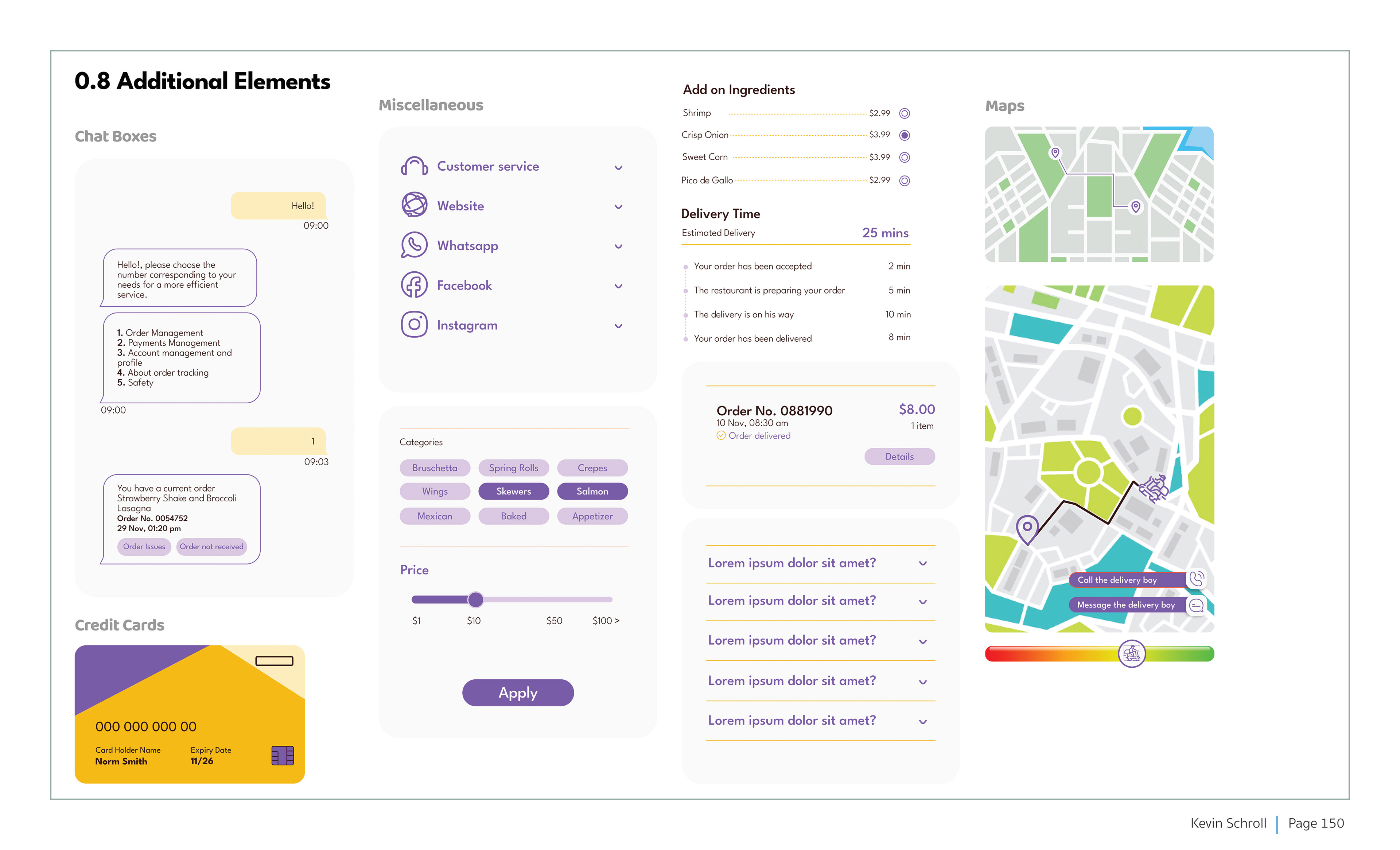Expand the first Lorem ipsum question

coord(923,564)
